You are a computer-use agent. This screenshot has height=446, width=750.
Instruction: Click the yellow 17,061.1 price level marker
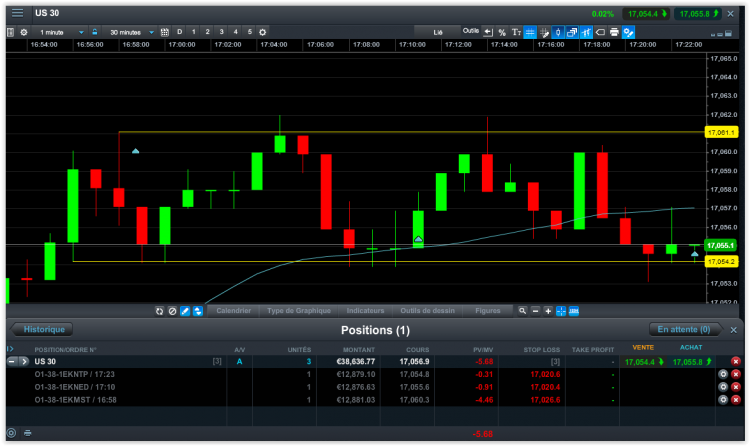[721, 132]
